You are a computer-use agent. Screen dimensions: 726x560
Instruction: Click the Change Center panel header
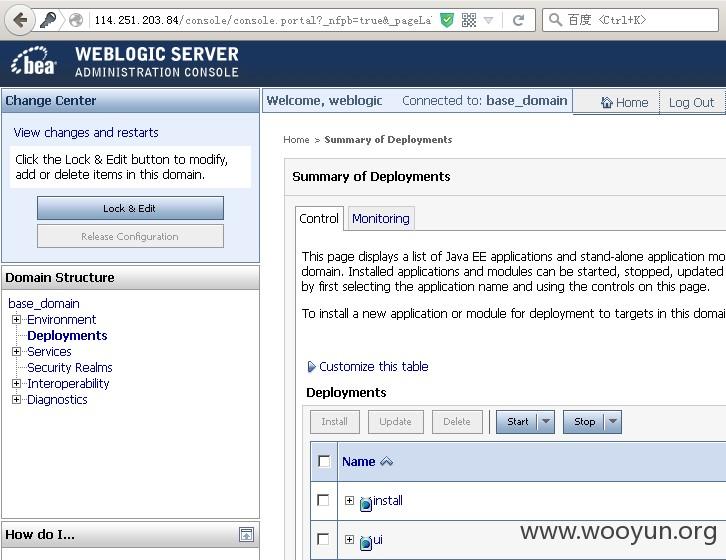click(x=130, y=101)
